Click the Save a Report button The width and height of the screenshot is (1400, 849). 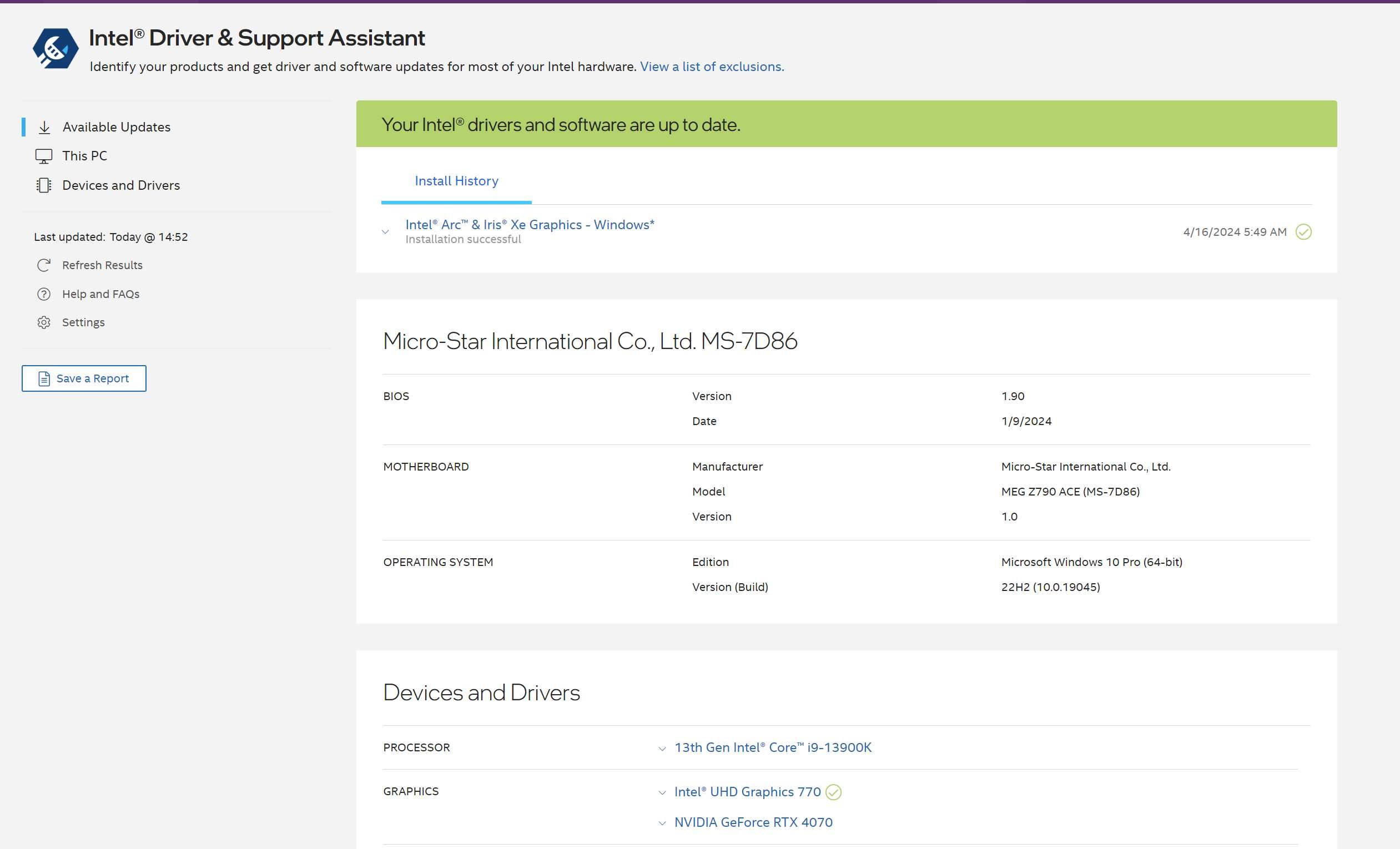(x=84, y=378)
